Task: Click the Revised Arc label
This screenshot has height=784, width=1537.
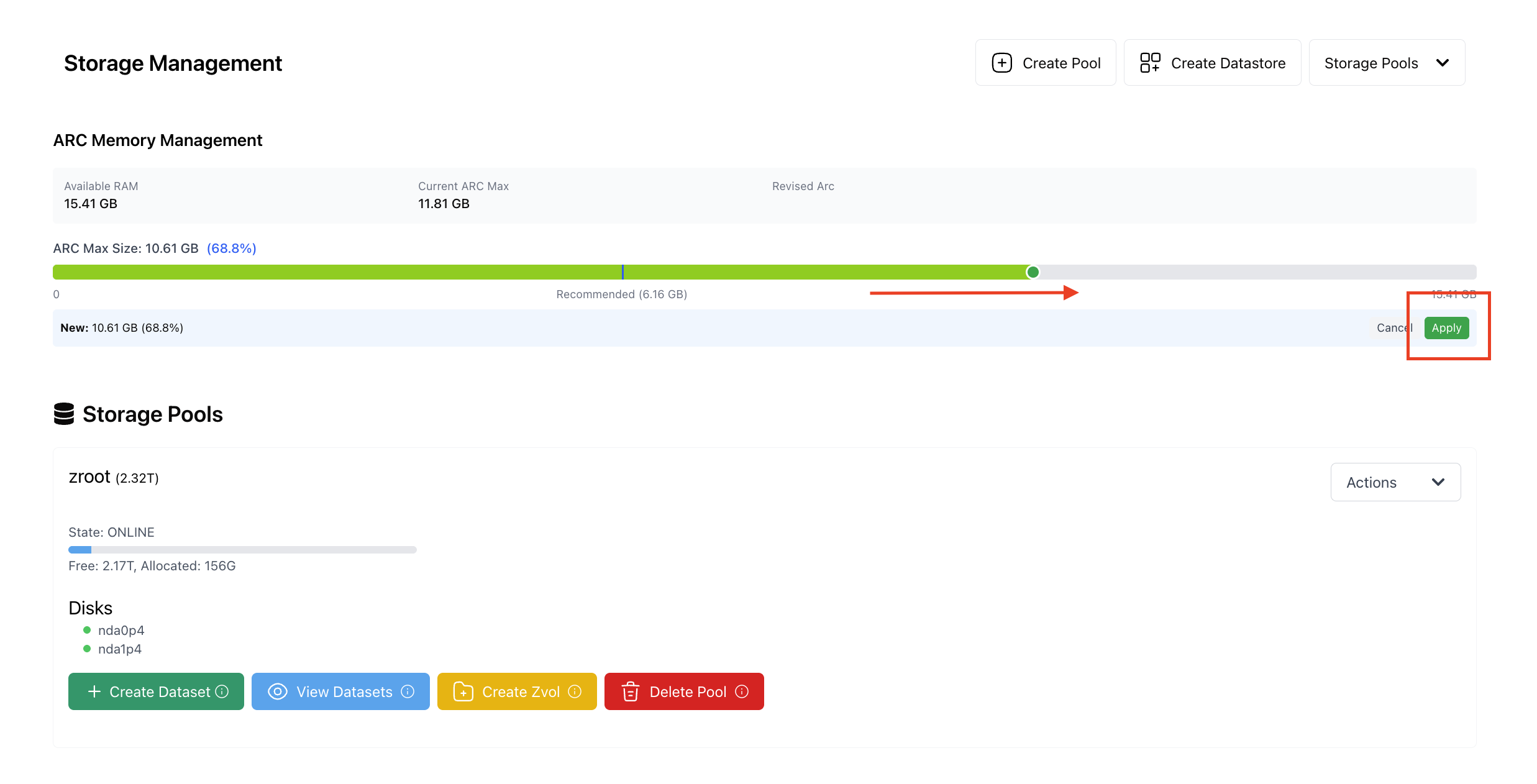Action: coord(803,186)
